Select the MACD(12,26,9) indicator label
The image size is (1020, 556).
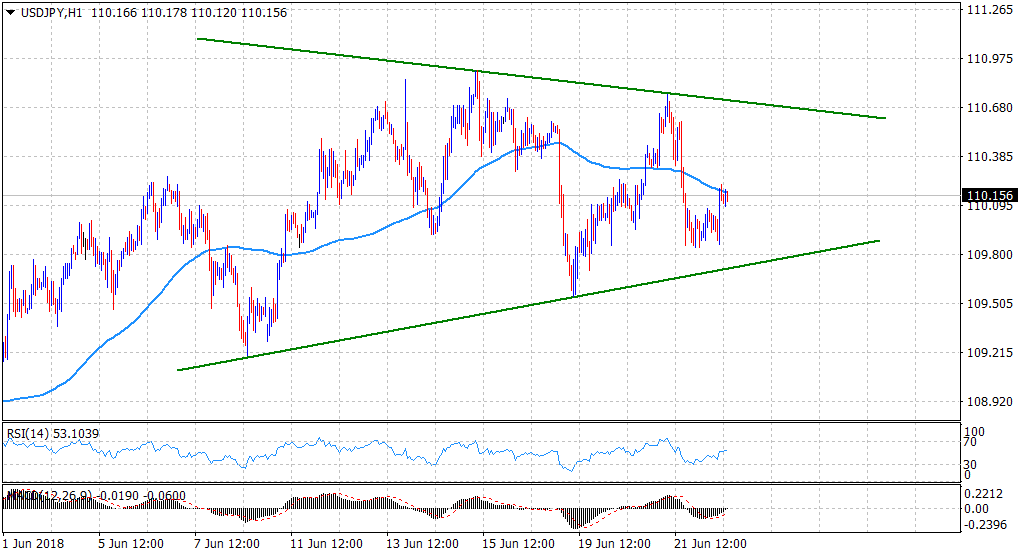click(x=40, y=495)
